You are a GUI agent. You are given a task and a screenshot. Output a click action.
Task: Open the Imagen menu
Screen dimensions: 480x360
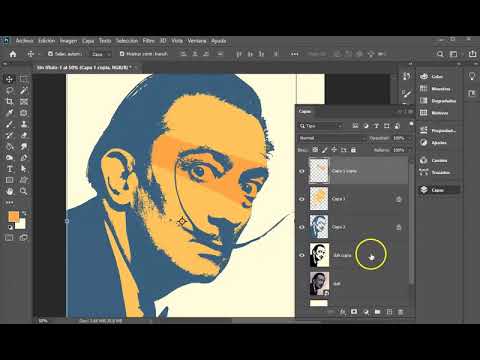click(68, 41)
